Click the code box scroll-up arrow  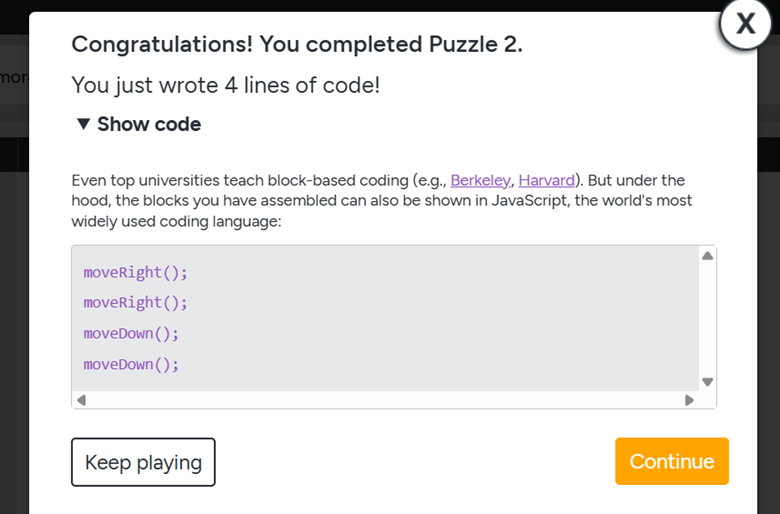coord(707,256)
